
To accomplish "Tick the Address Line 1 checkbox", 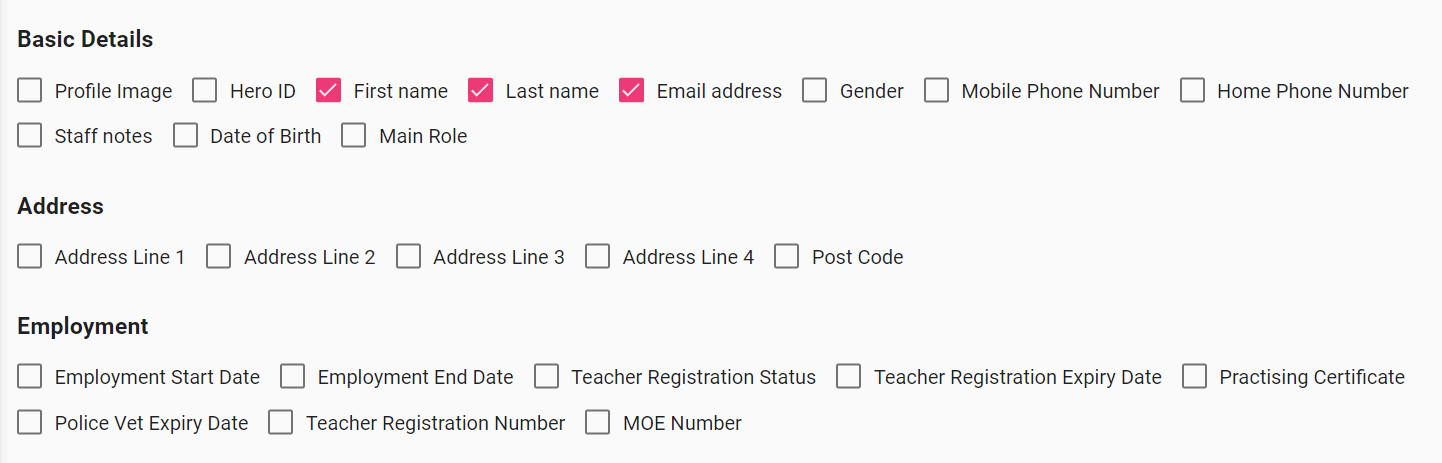I will 30,257.
